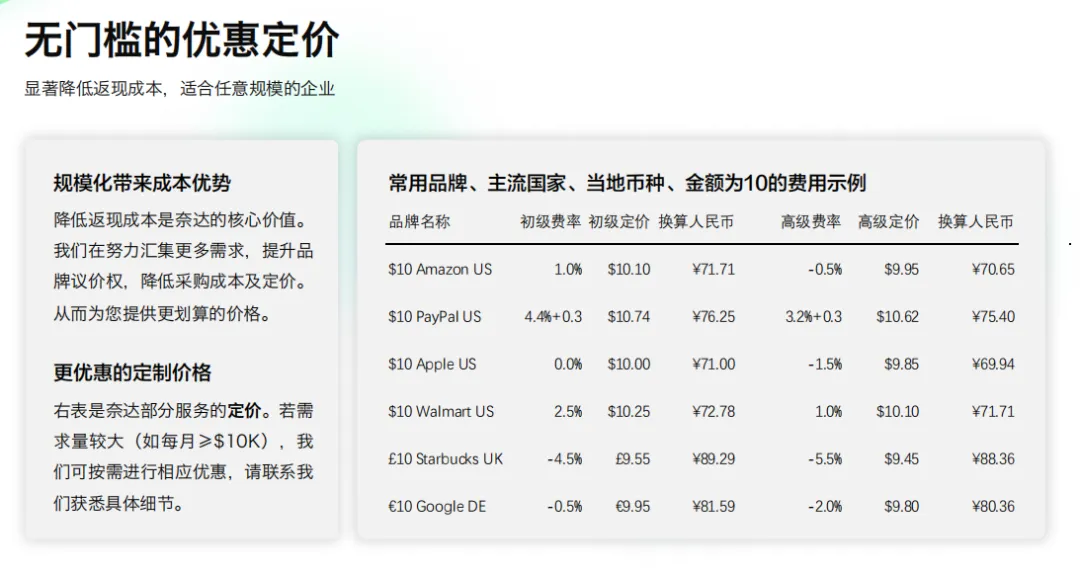Click the line "们获悉具体细节。"

tap(119, 504)
